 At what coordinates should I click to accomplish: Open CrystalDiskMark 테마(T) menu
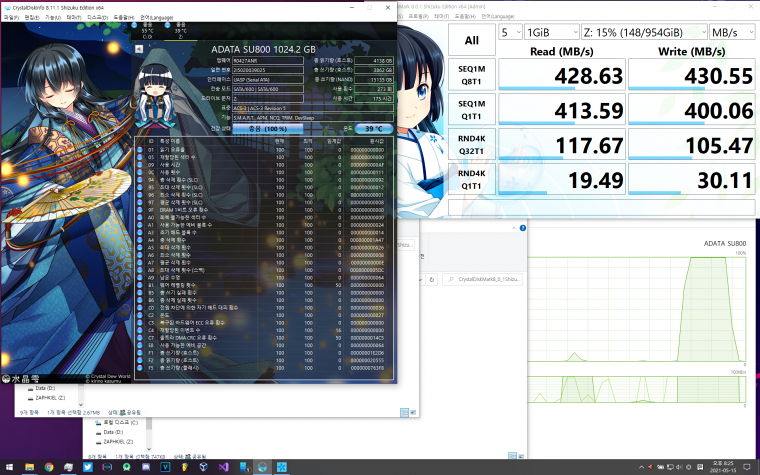click(x=442, y=16)
